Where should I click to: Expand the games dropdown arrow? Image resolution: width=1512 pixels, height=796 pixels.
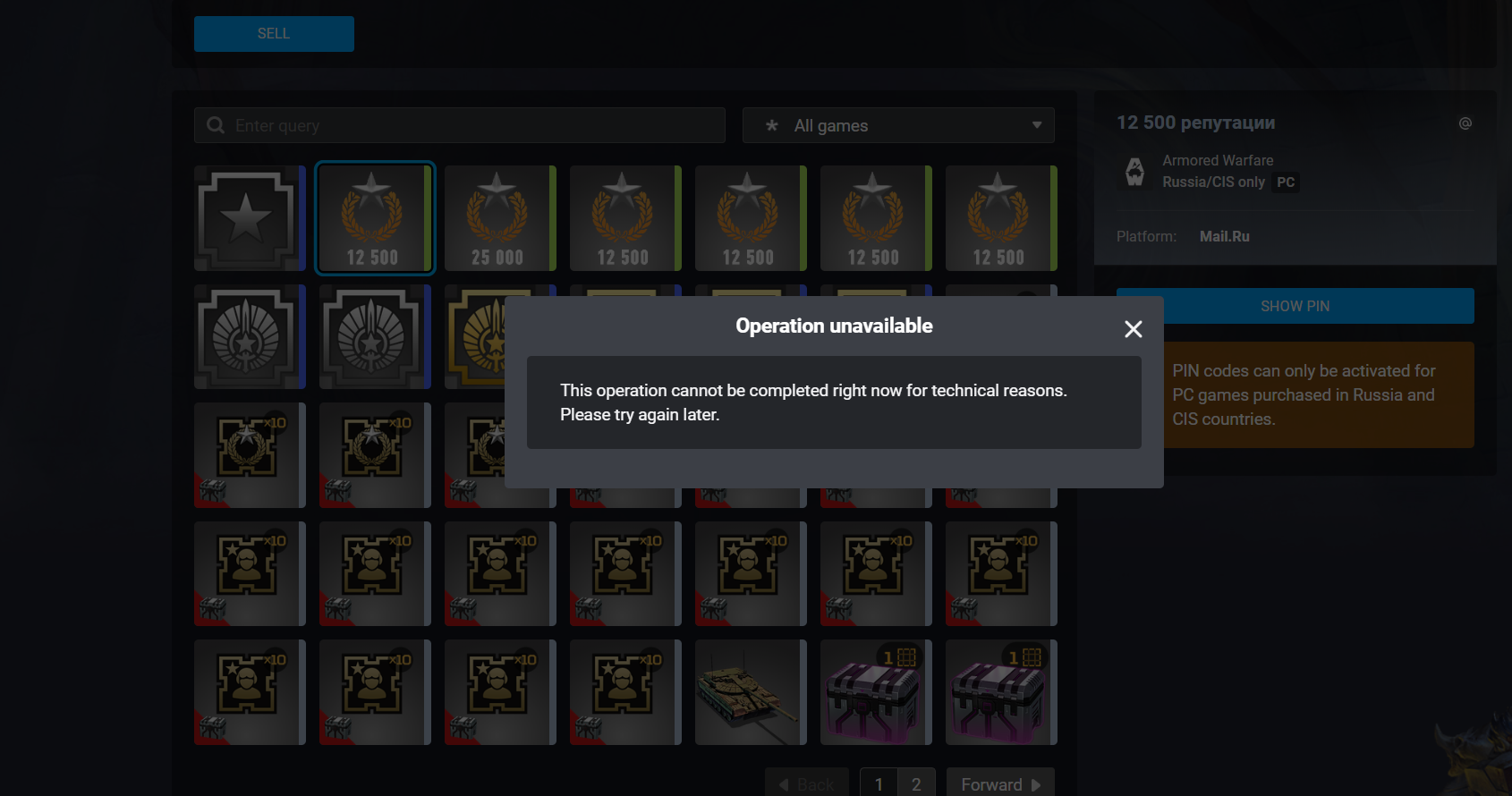point(1037,125)
